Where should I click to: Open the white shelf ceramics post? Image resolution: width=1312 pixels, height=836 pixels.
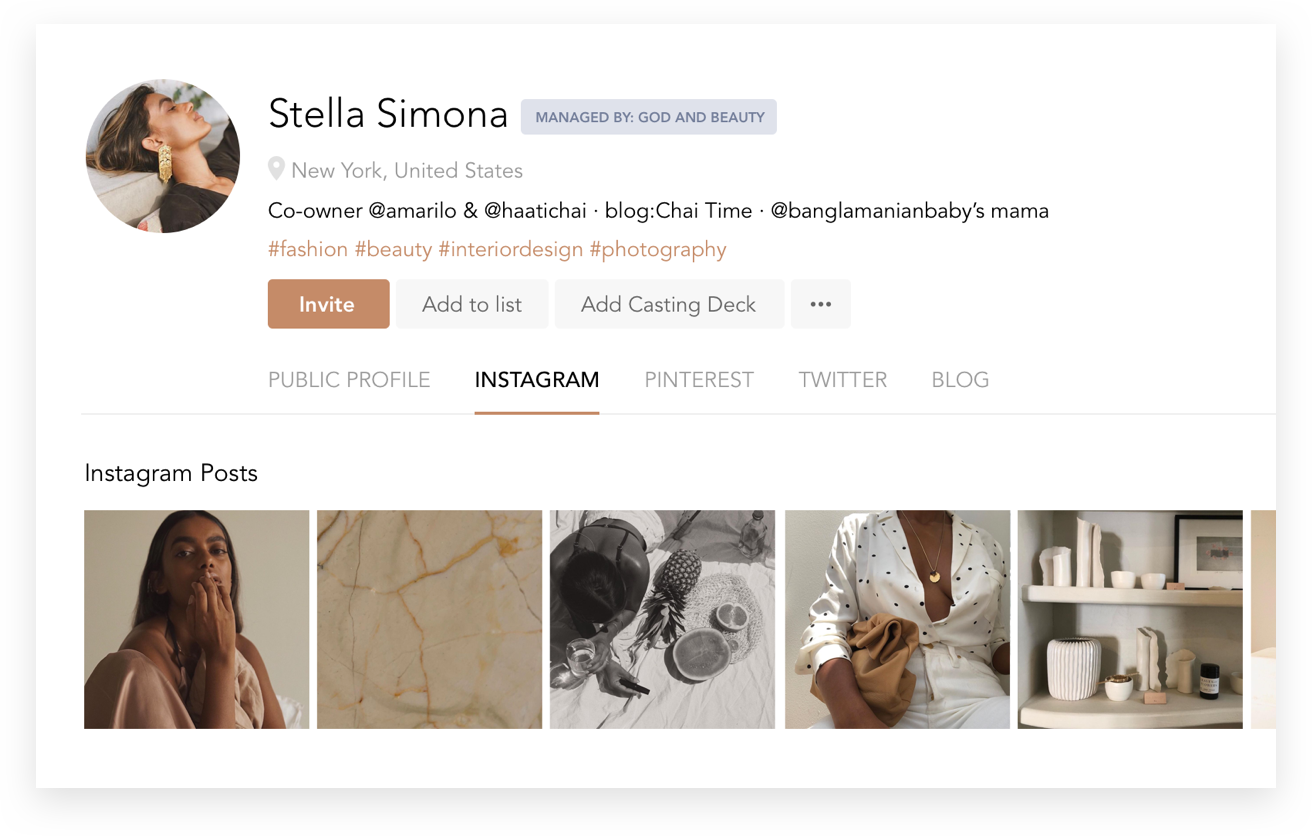(x=1130, y=619)
